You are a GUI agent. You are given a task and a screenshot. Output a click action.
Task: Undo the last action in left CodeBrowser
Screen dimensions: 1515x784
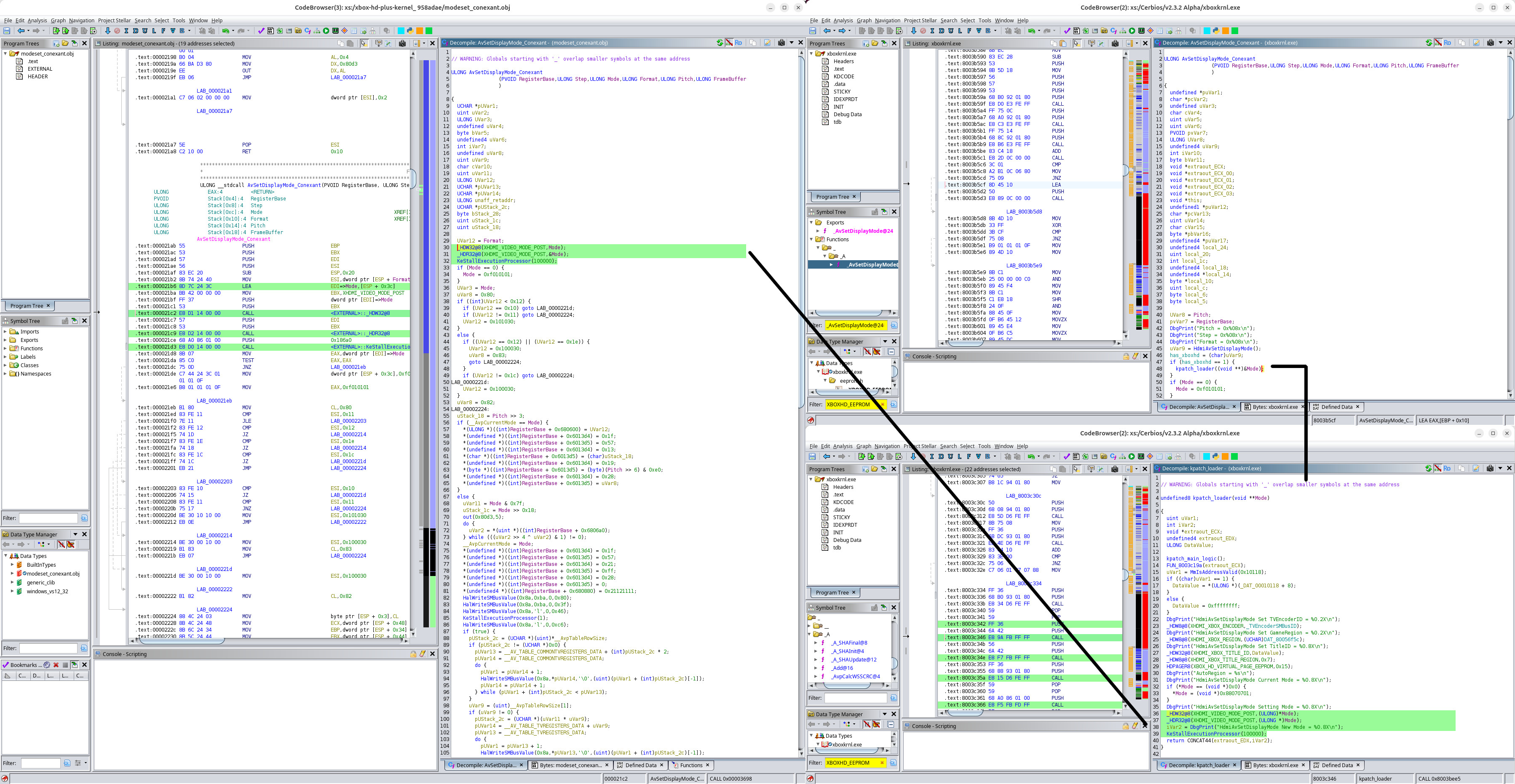pos(226,31)
